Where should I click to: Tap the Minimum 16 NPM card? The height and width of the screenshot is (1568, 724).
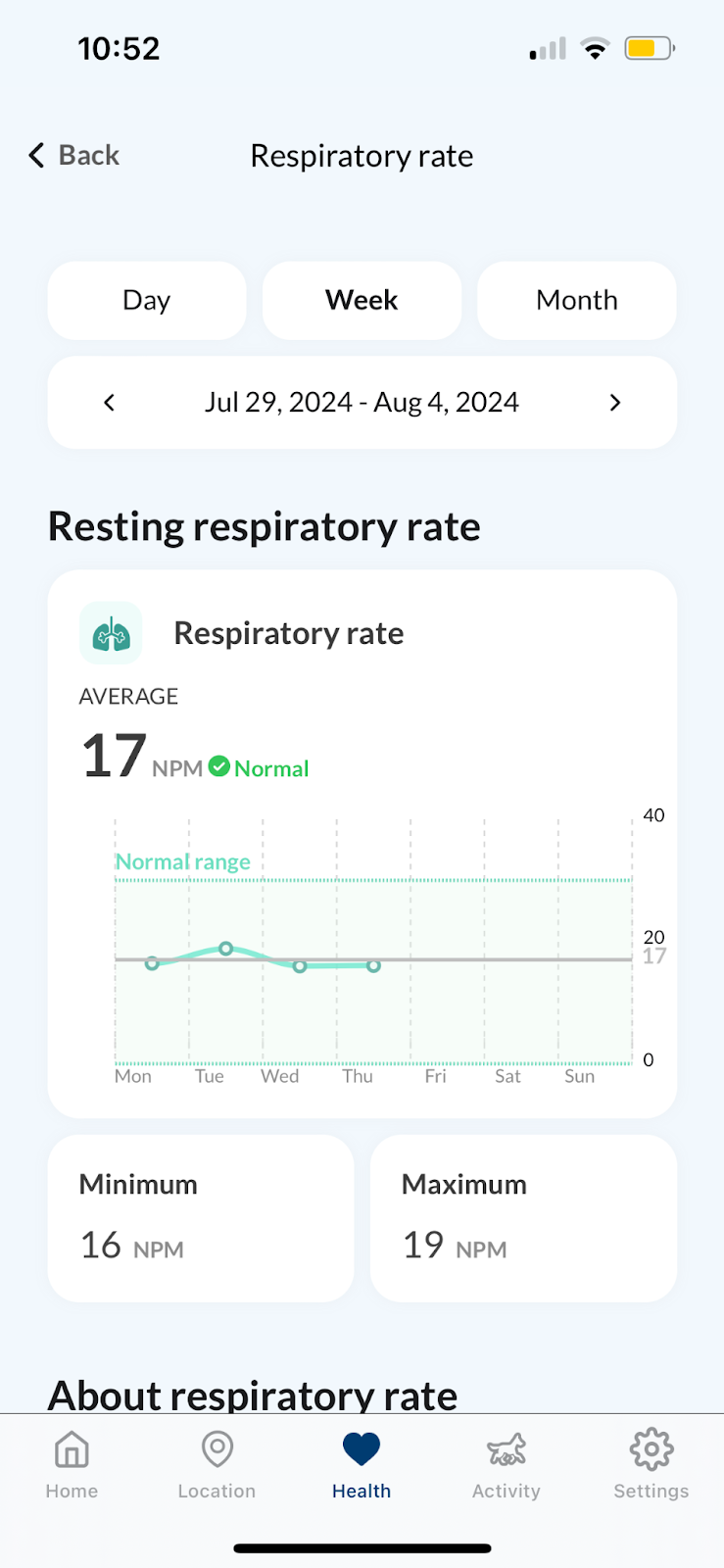coord(201,1218)
